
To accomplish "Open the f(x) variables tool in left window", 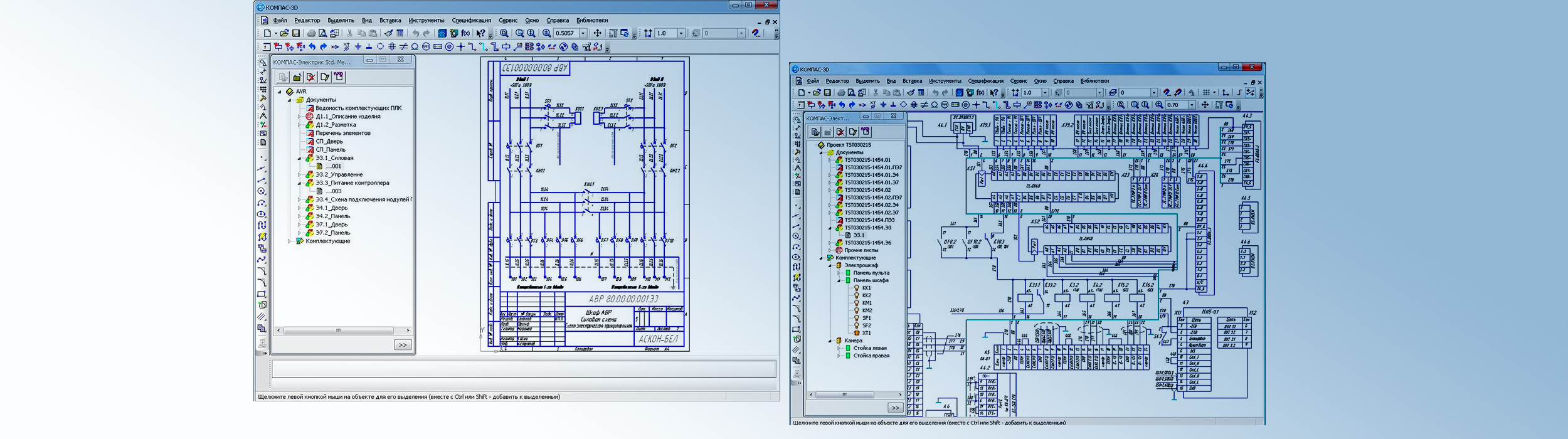I will coord(465,33).
